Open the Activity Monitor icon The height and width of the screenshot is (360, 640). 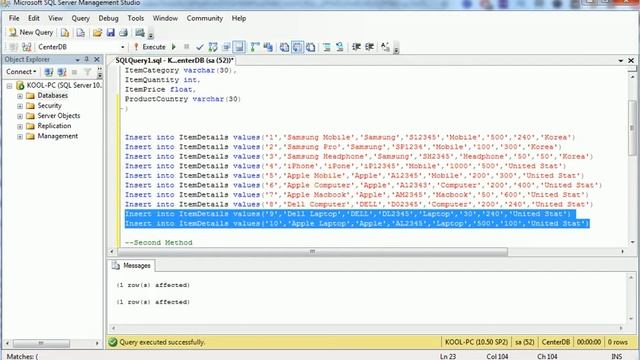click(140, 33)
